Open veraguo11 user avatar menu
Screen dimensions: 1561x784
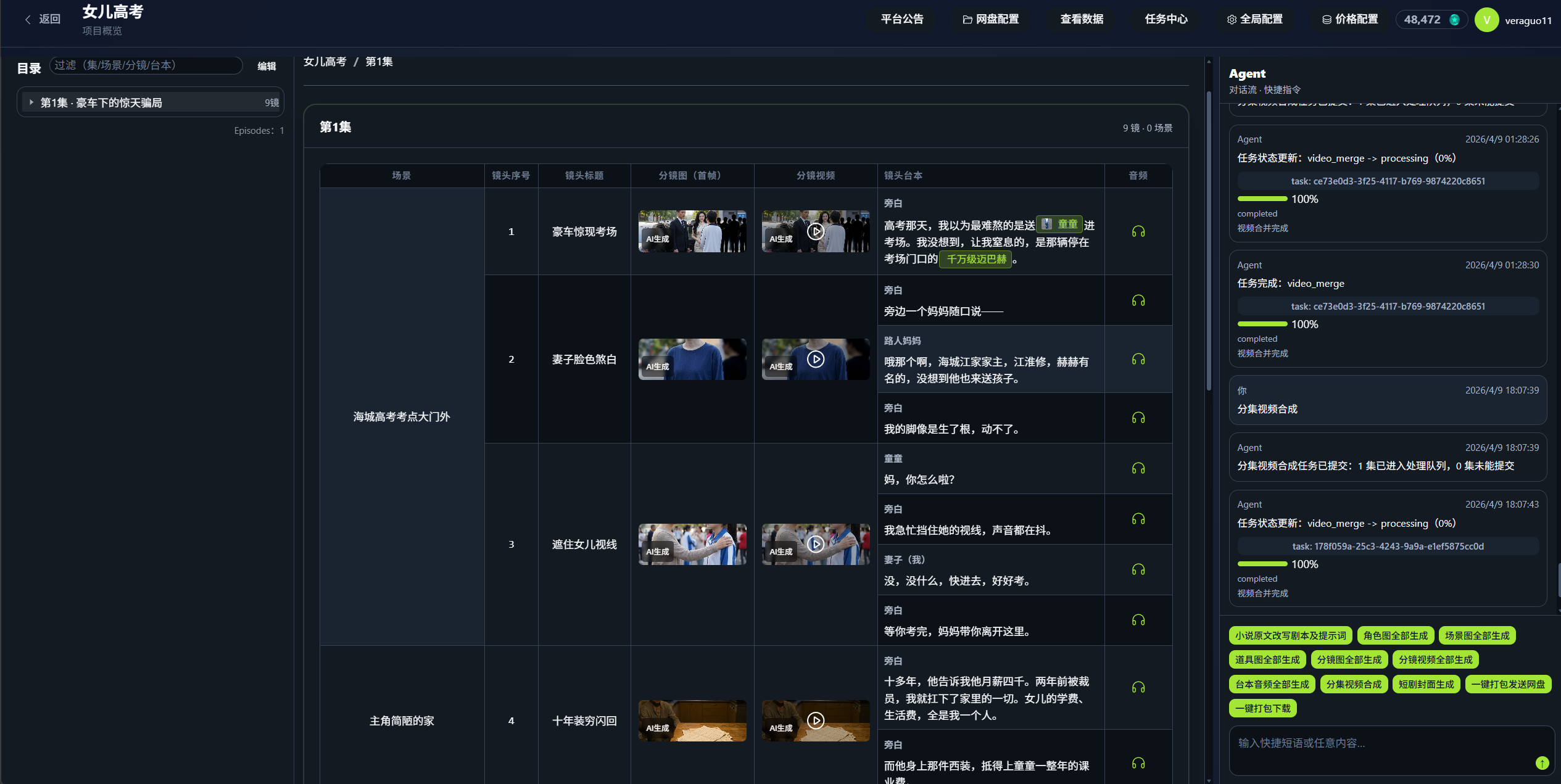pos(1486,20)
